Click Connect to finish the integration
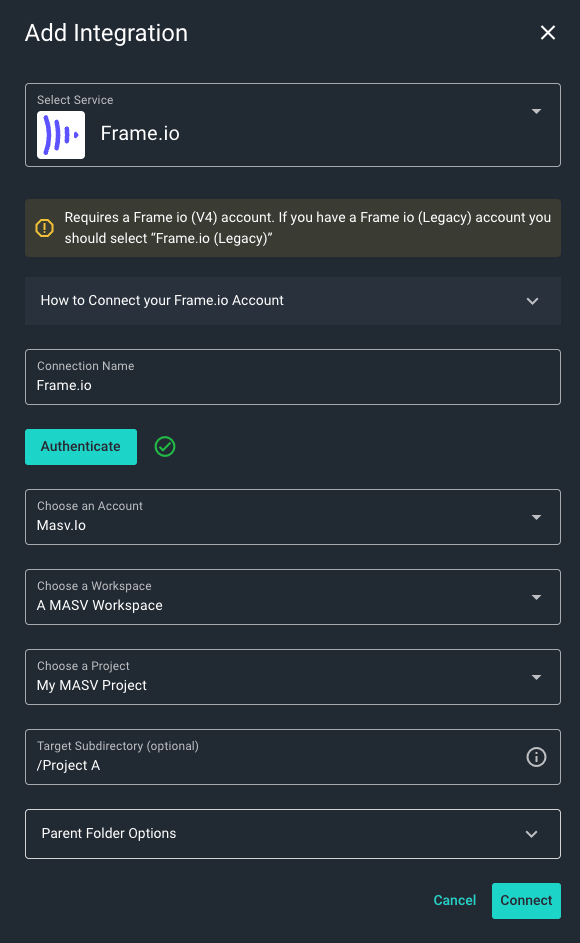580x943 pixels. coord(526,900)
